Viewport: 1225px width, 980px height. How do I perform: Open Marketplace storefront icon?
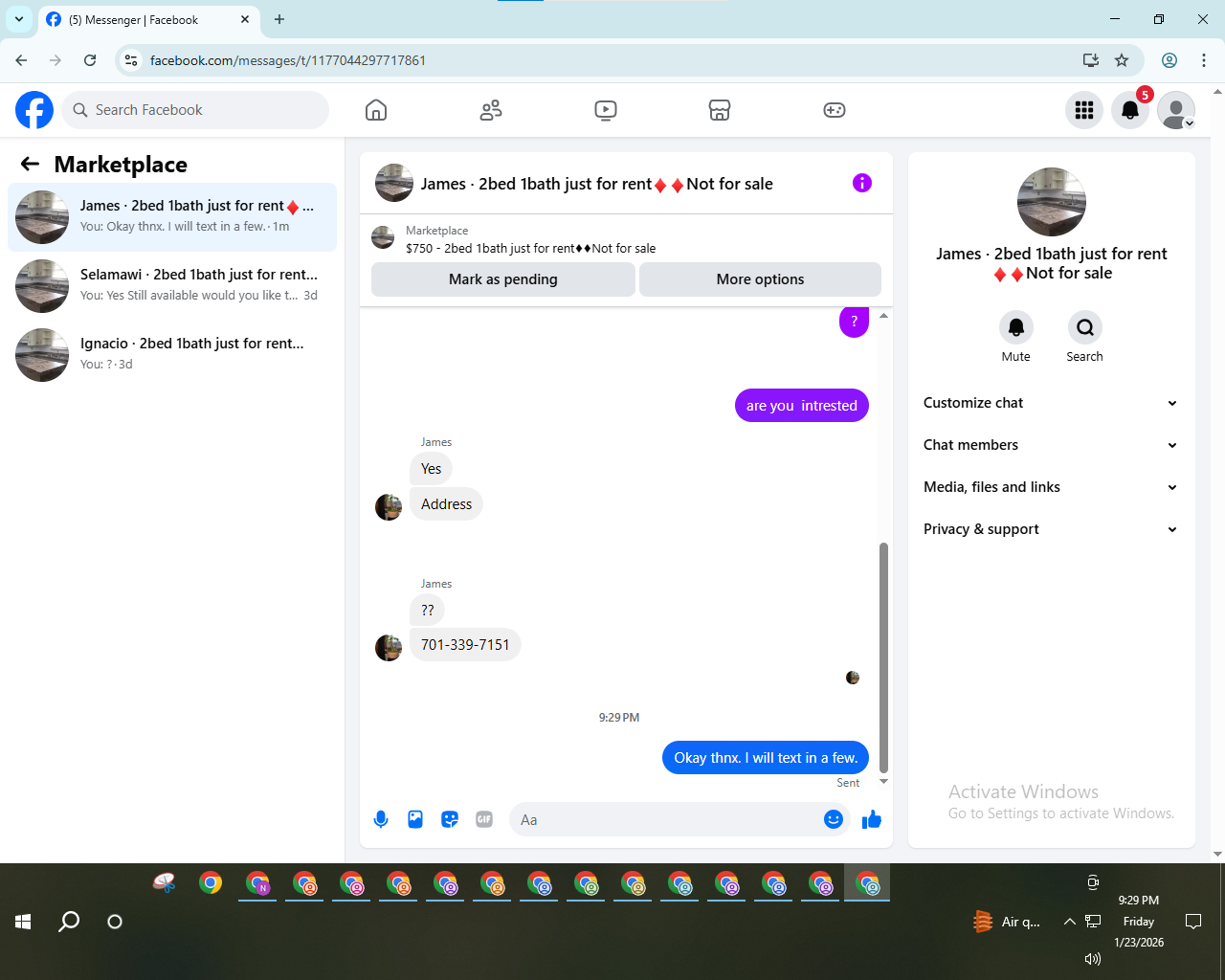coord(720,110)
